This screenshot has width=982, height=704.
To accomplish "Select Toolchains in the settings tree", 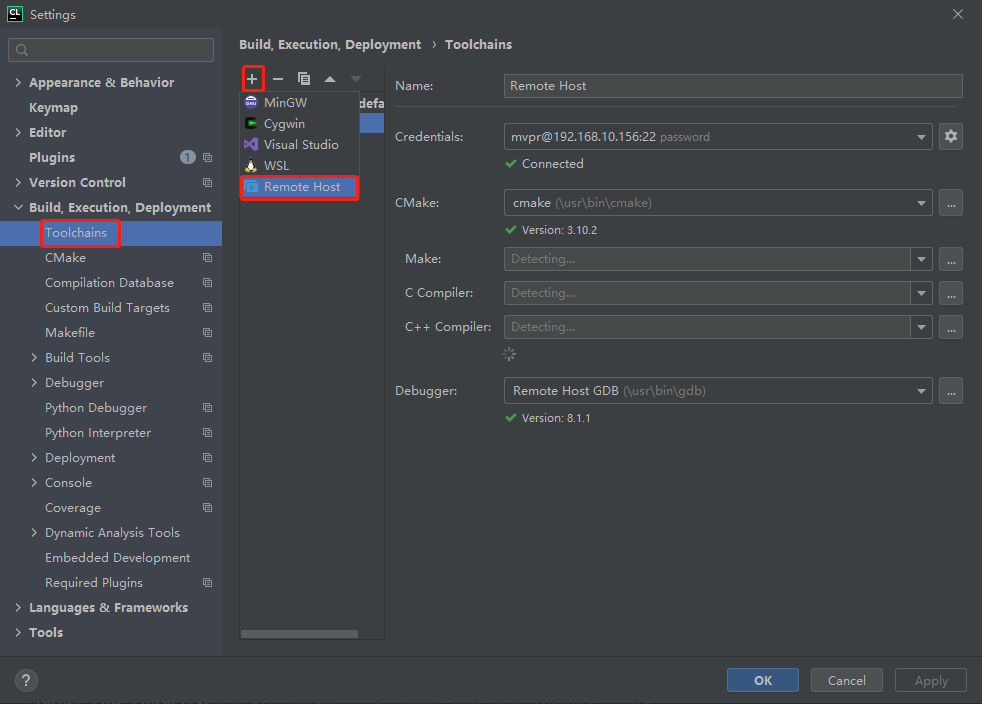I will coord(111,233).
